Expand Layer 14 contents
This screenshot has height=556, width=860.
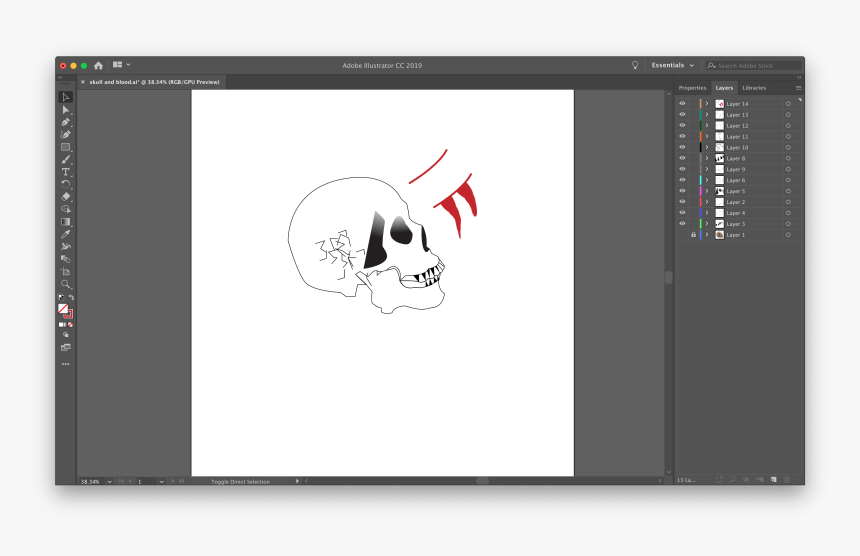coord(707,104)
